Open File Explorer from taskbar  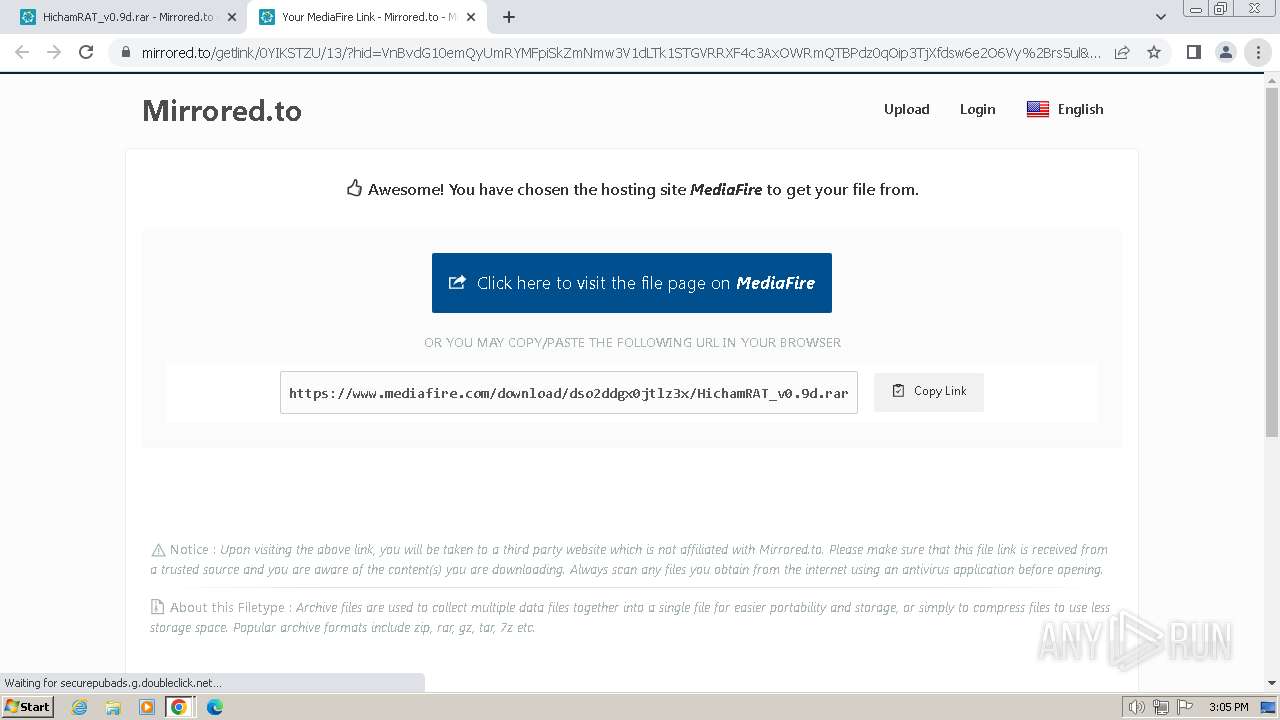pos(113,707)
